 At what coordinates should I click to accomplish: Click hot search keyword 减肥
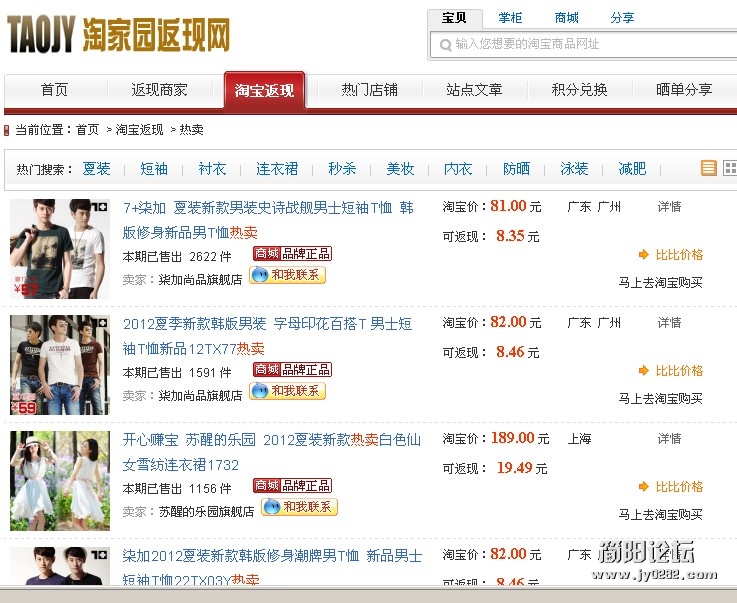click(x=632, y=168)
